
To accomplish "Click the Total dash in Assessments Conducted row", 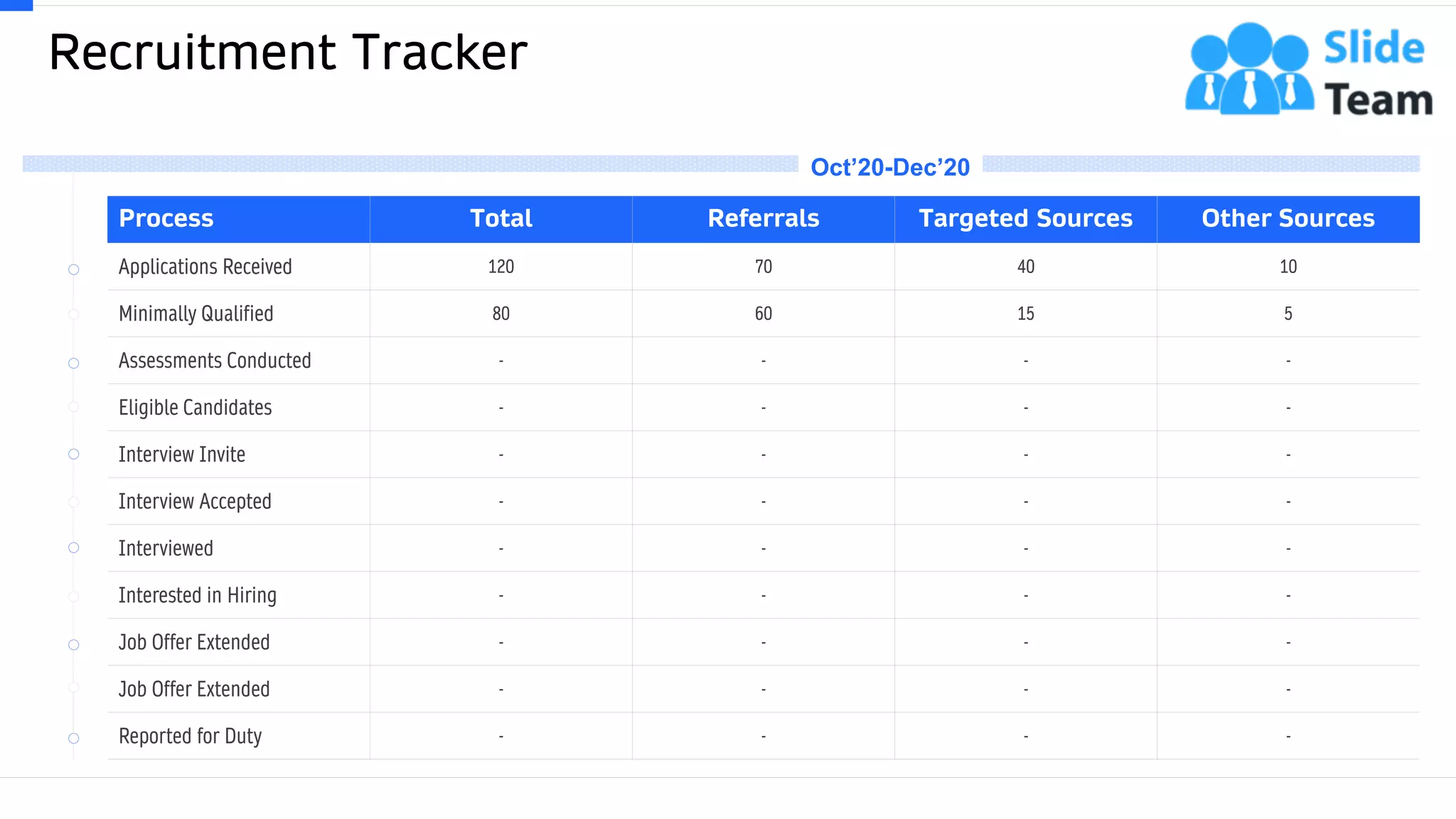I will point(501,361).
